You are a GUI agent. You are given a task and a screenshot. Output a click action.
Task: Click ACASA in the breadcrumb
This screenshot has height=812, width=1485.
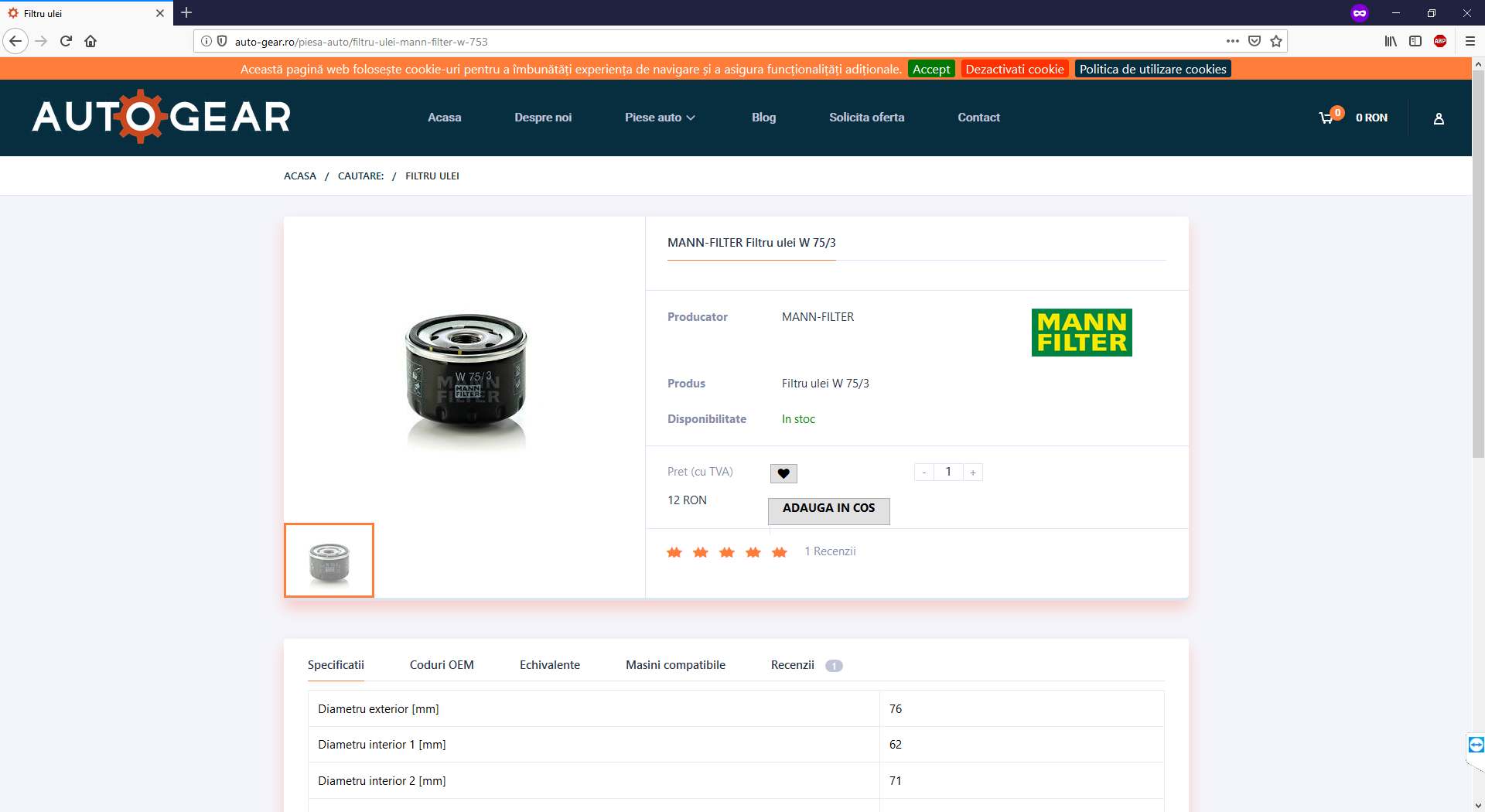point(300,176)
